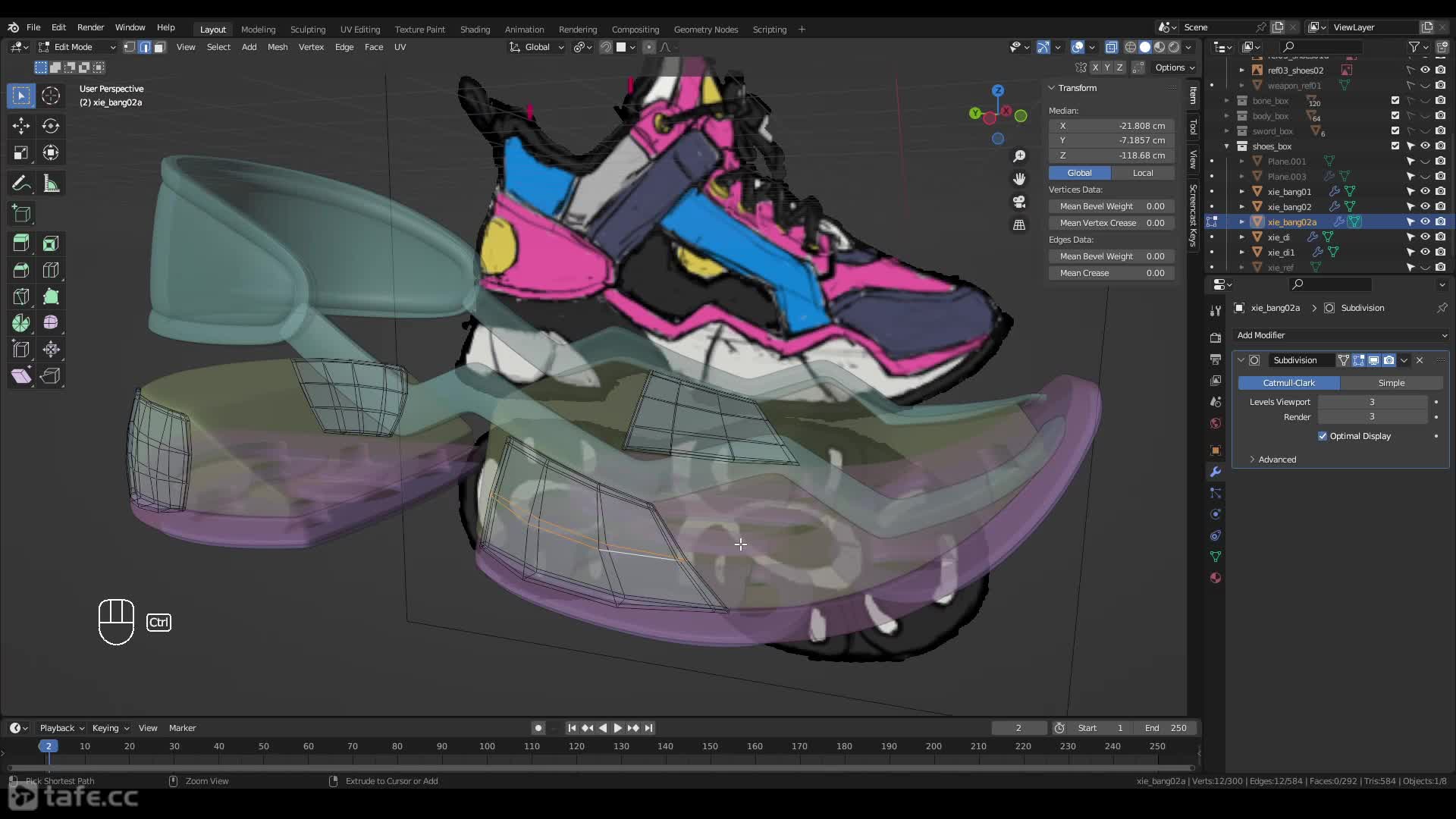Switch median coordinates to Global
The height and width of the screenshot is (819, 1456).
click(x=1080, y=173)
